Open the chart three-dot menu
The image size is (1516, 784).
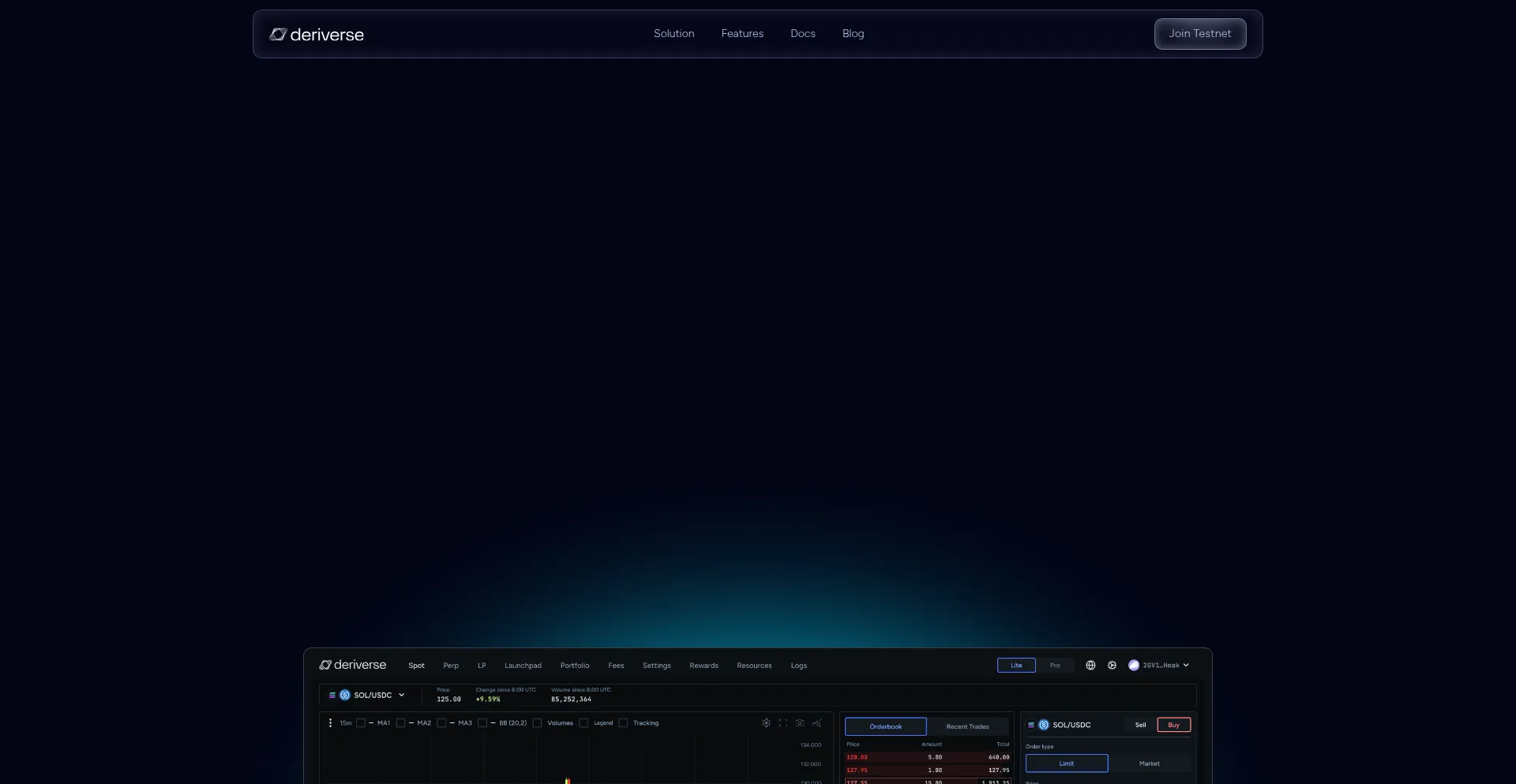330,723
